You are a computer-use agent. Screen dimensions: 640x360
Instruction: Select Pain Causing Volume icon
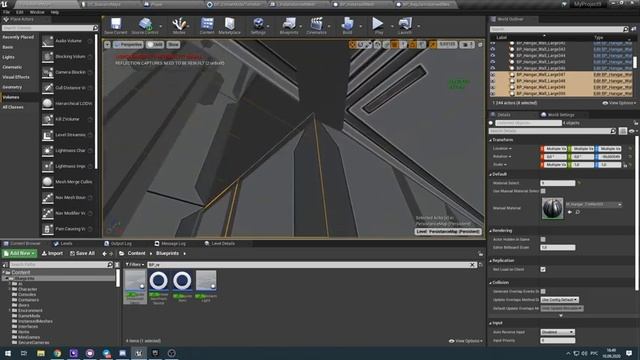click(x=48, y=229)
